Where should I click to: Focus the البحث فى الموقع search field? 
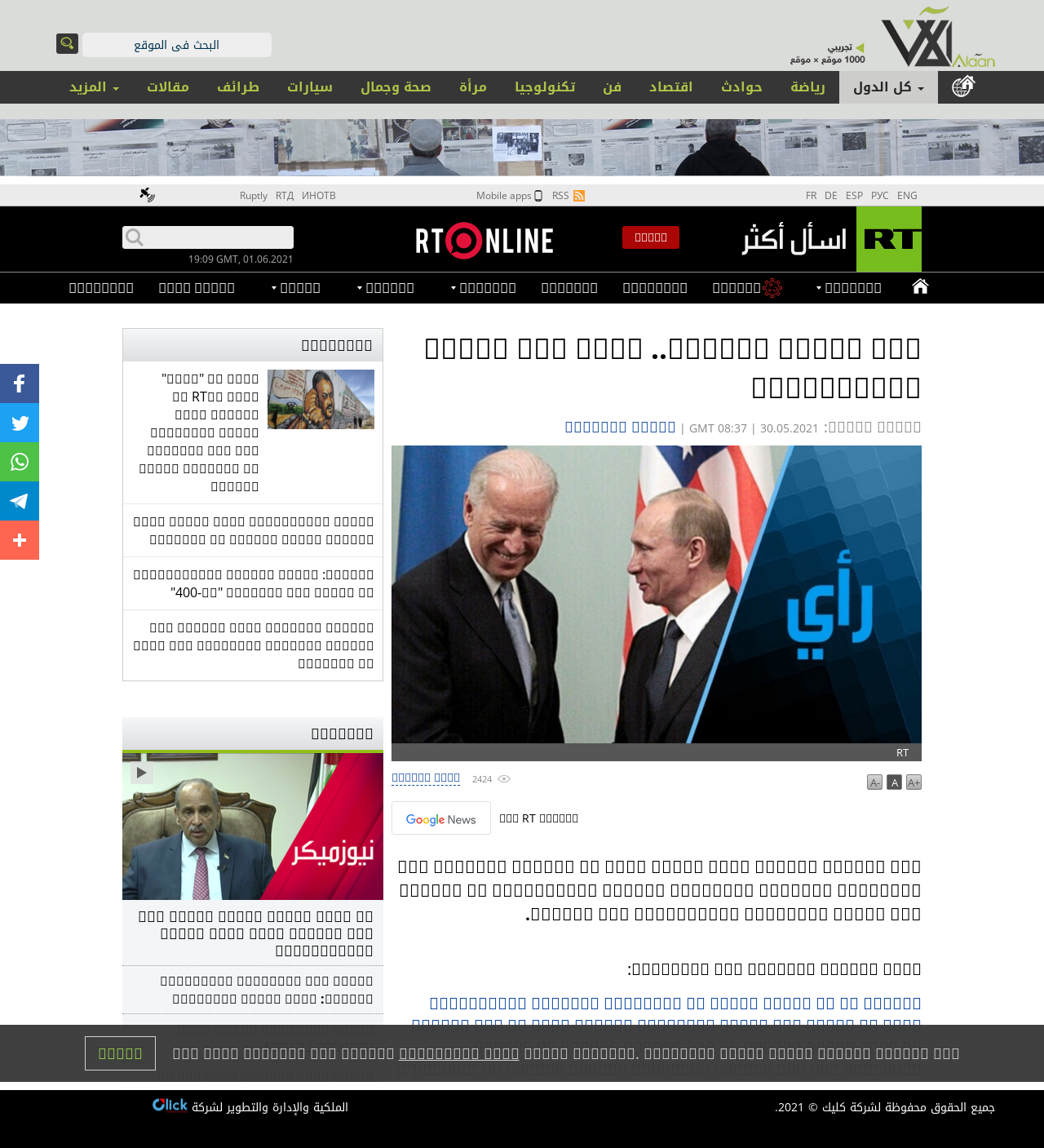[x=177, y=45]
